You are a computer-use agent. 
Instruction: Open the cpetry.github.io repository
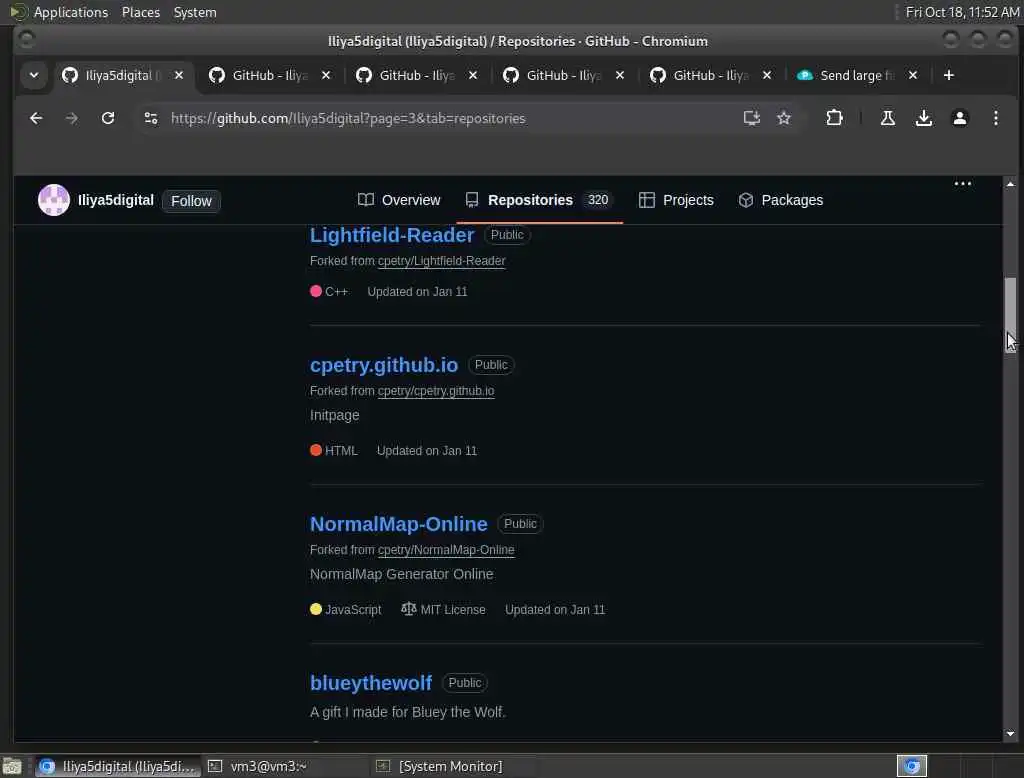point(384,365)
